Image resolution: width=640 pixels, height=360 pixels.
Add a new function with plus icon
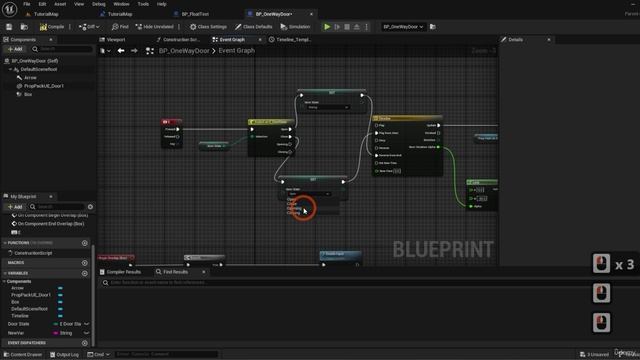coord(84,243)
